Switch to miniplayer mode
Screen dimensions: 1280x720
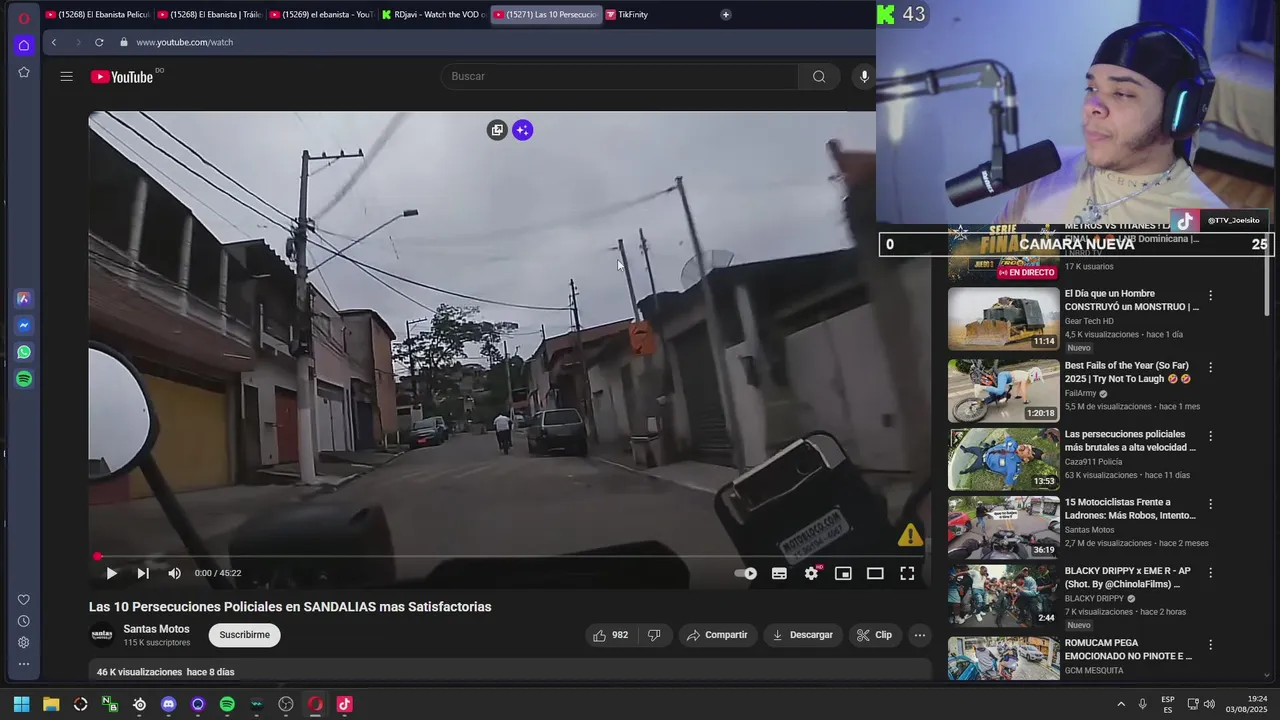point(843,573)
